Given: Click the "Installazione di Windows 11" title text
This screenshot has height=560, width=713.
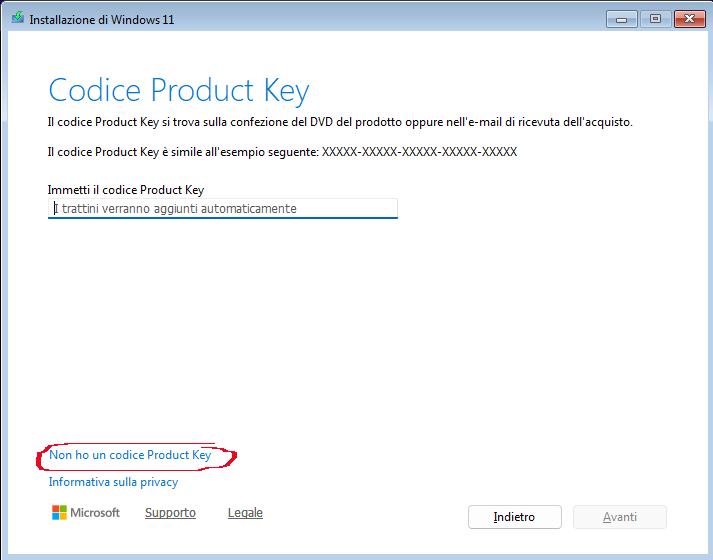Looking at the screenshot, I should [102, 19].
